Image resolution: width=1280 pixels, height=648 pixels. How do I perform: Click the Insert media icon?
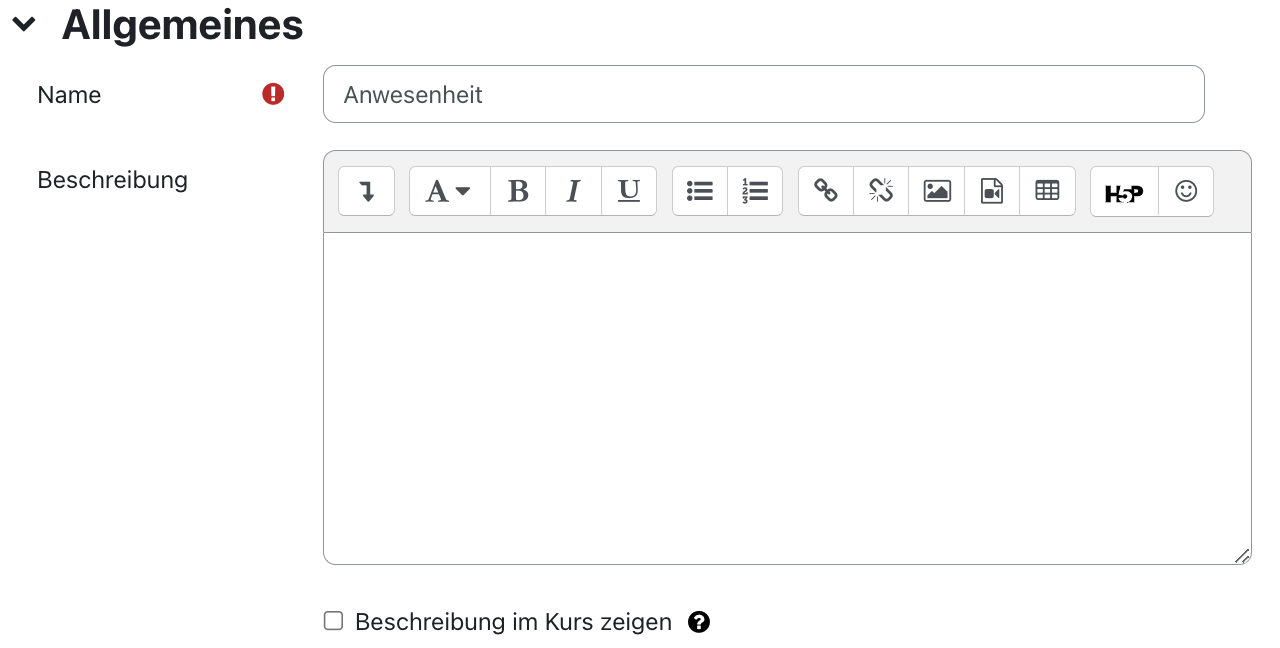pos(991,191)
